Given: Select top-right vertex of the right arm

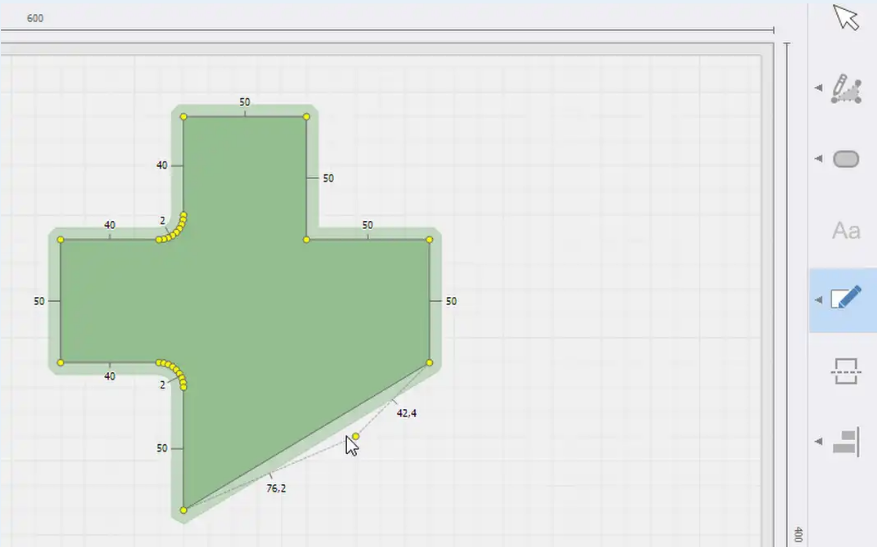Looking at the screenshot, I should coord(430,240).
